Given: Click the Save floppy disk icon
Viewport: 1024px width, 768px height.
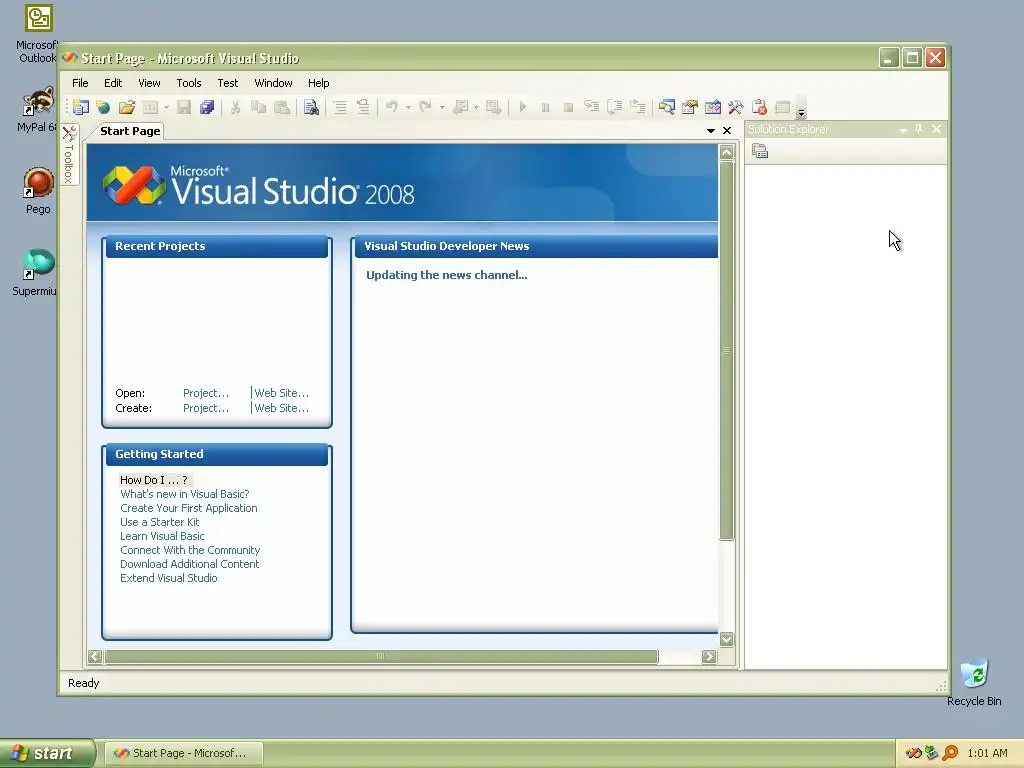Looking at the screenshot, I should click(x=184, y=107).
